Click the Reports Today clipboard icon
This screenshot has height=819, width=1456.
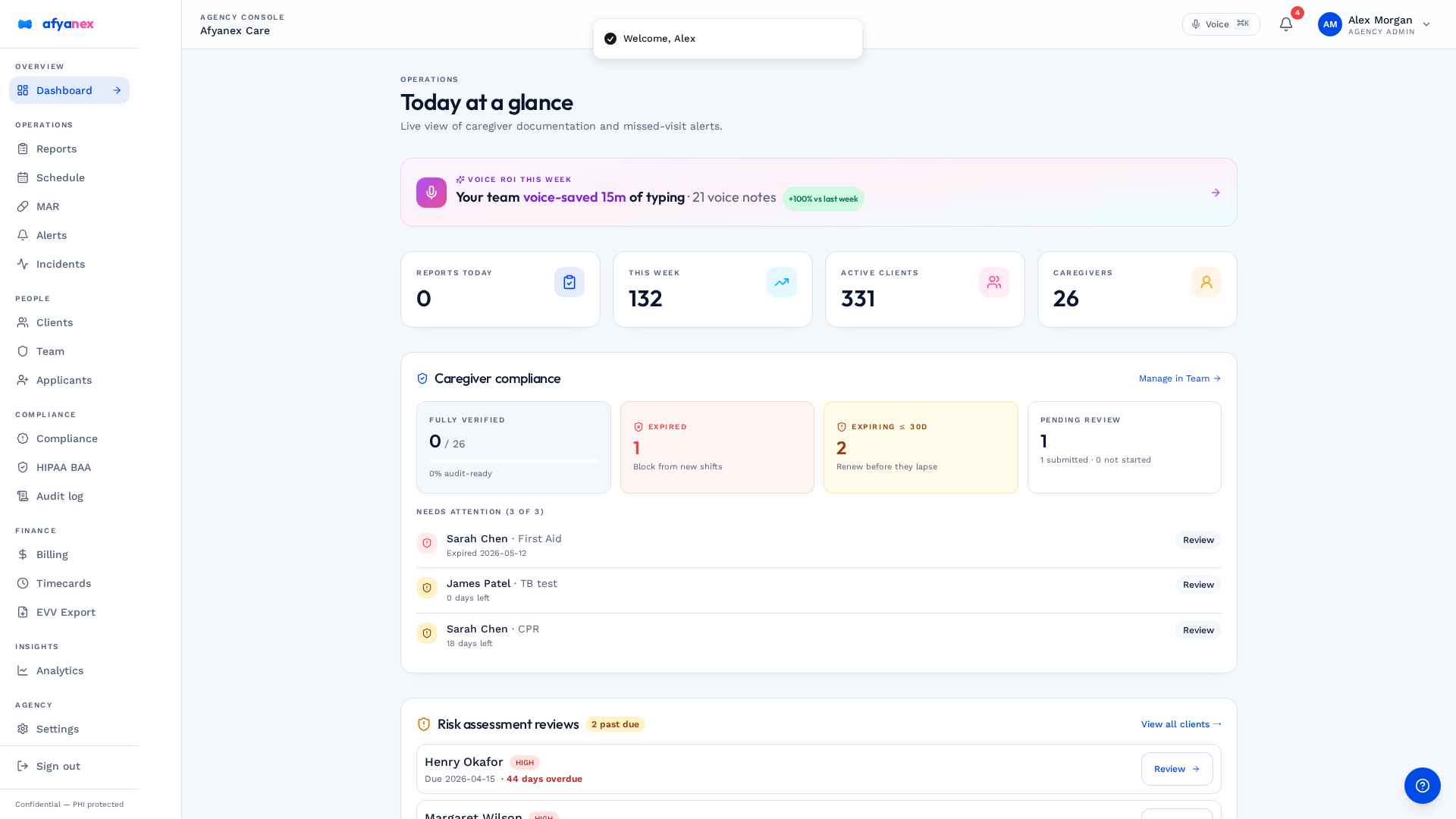tap(570, 282)
